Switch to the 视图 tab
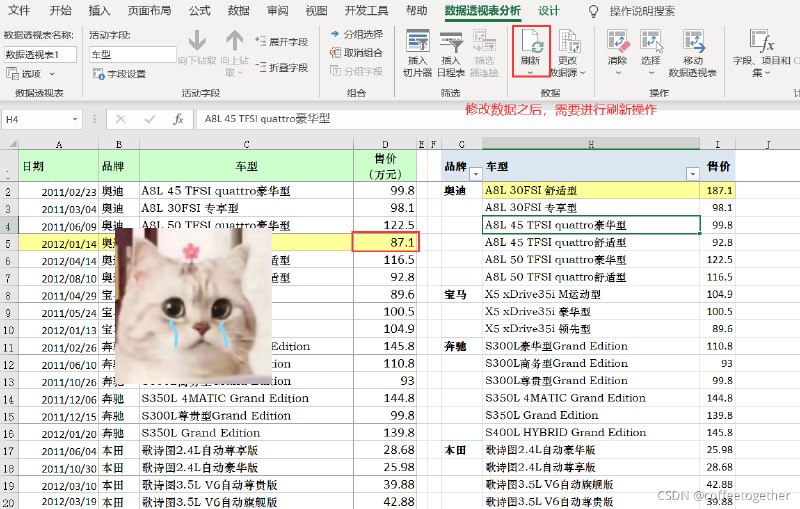Viewport: 800px width, 509px height. tap(316, 11)
